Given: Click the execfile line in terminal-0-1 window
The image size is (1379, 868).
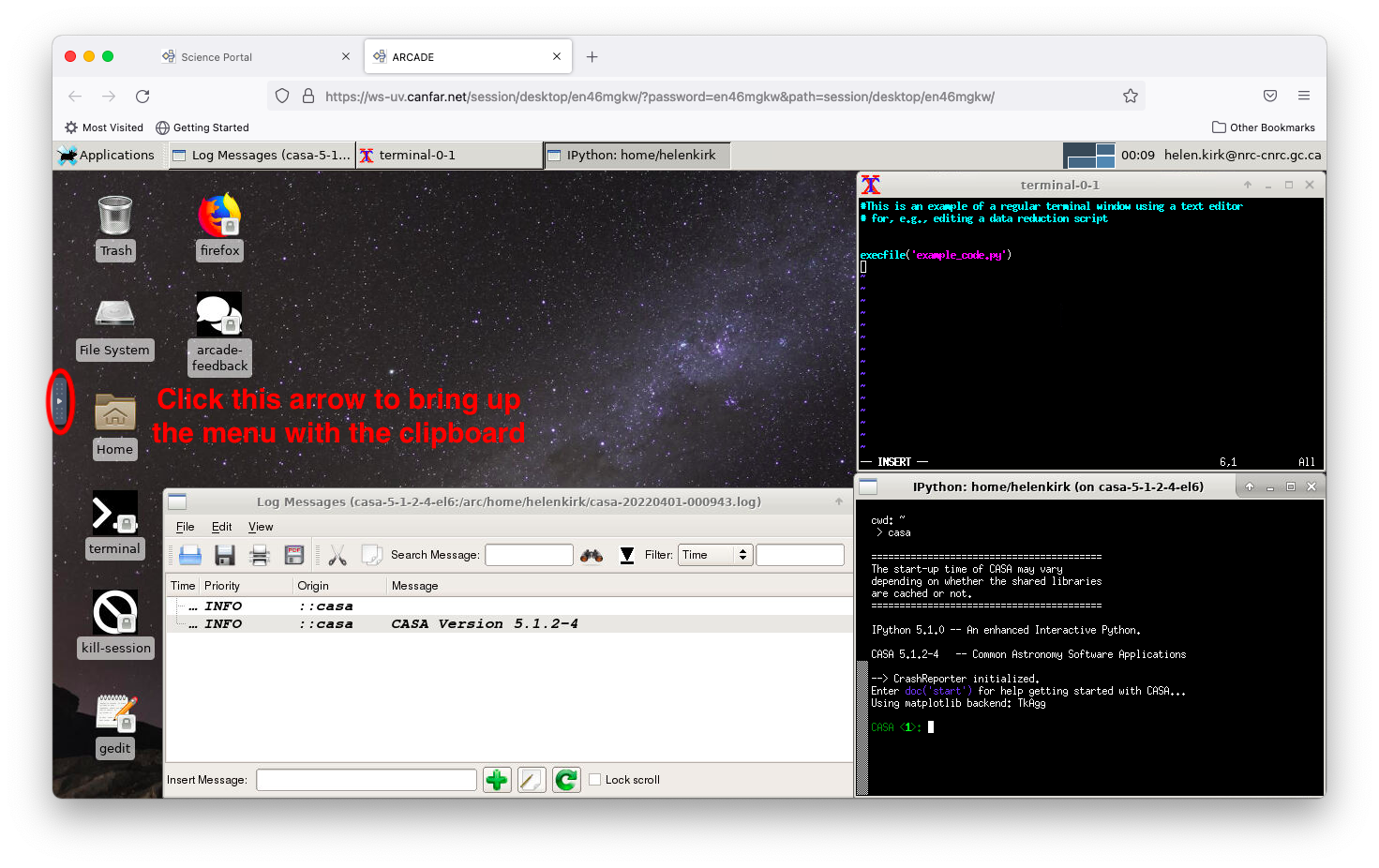Looking at the screenshot, I should coord(936,255).
